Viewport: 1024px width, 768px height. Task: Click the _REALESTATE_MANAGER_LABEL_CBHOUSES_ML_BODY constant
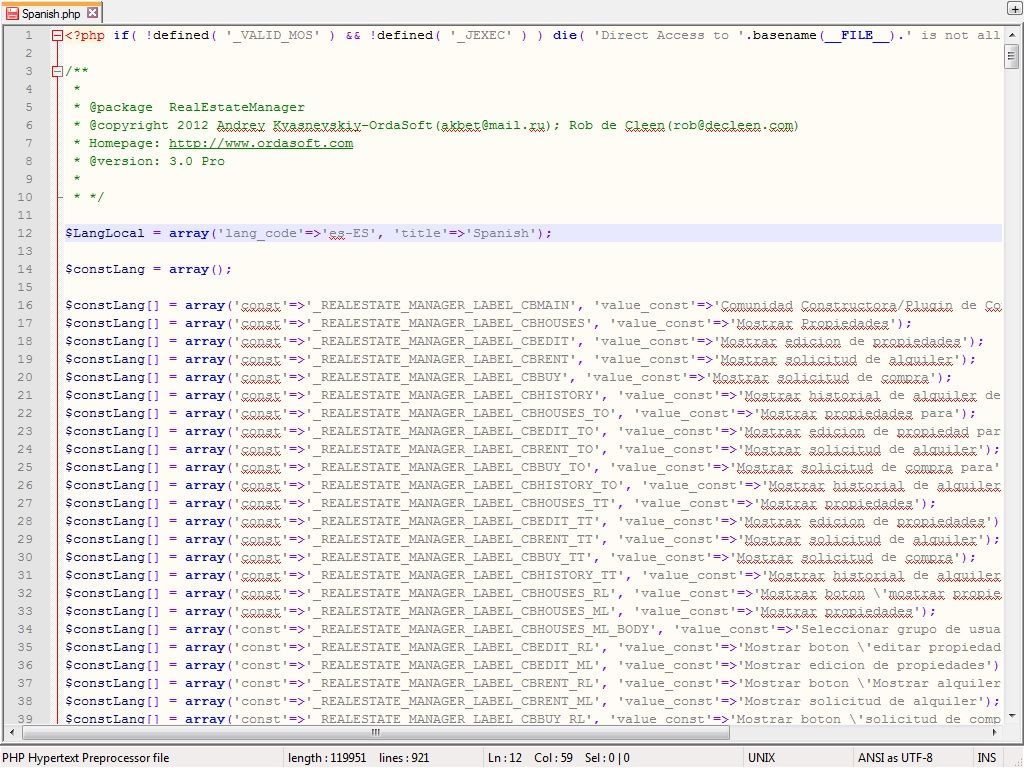click(481, 629)
